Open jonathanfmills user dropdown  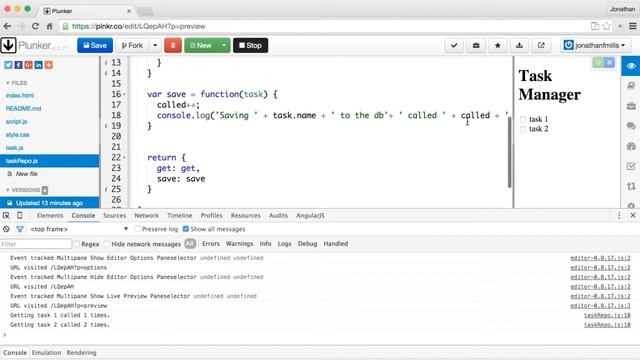pyautogui.click(x=596, y=45)
